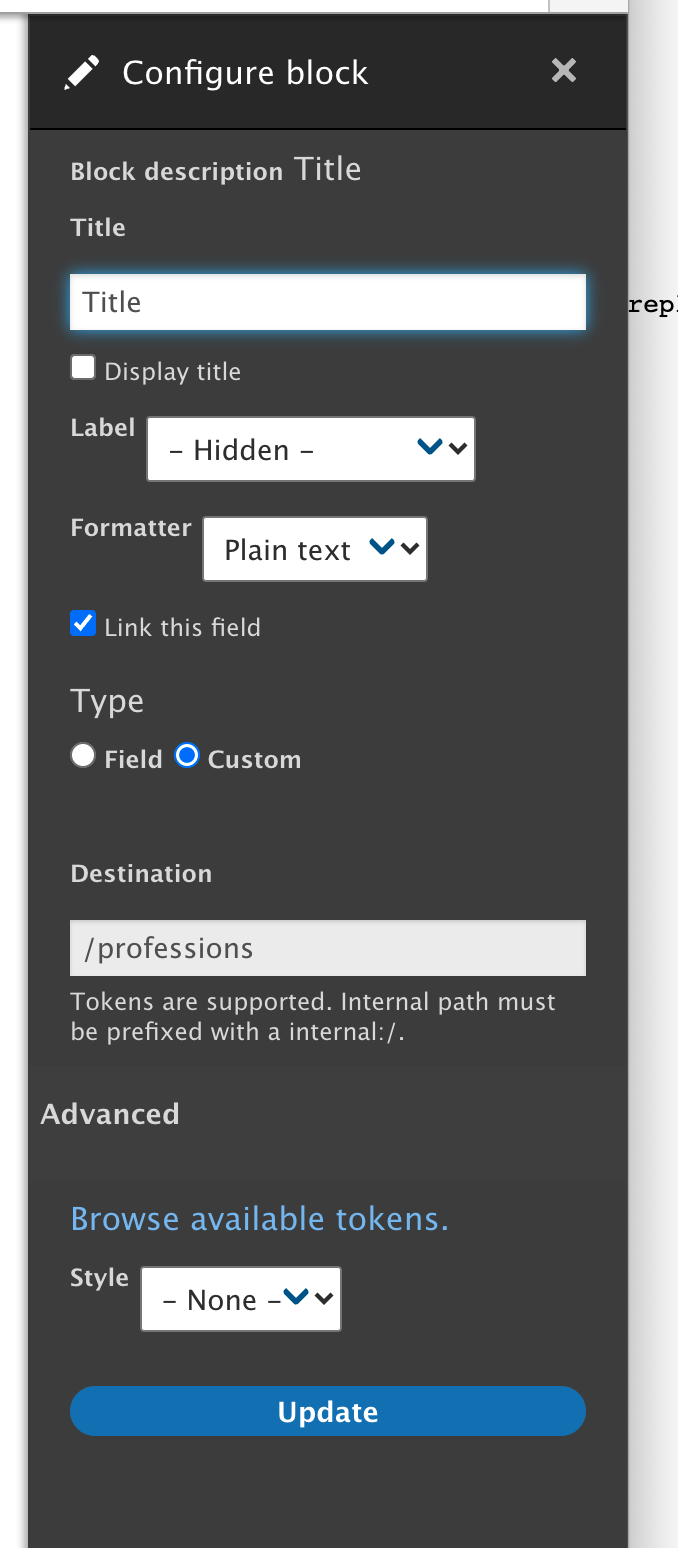Click Browse available tokens link
The height and width of the screenshot is (1548, 678).
click(259, 1218)
